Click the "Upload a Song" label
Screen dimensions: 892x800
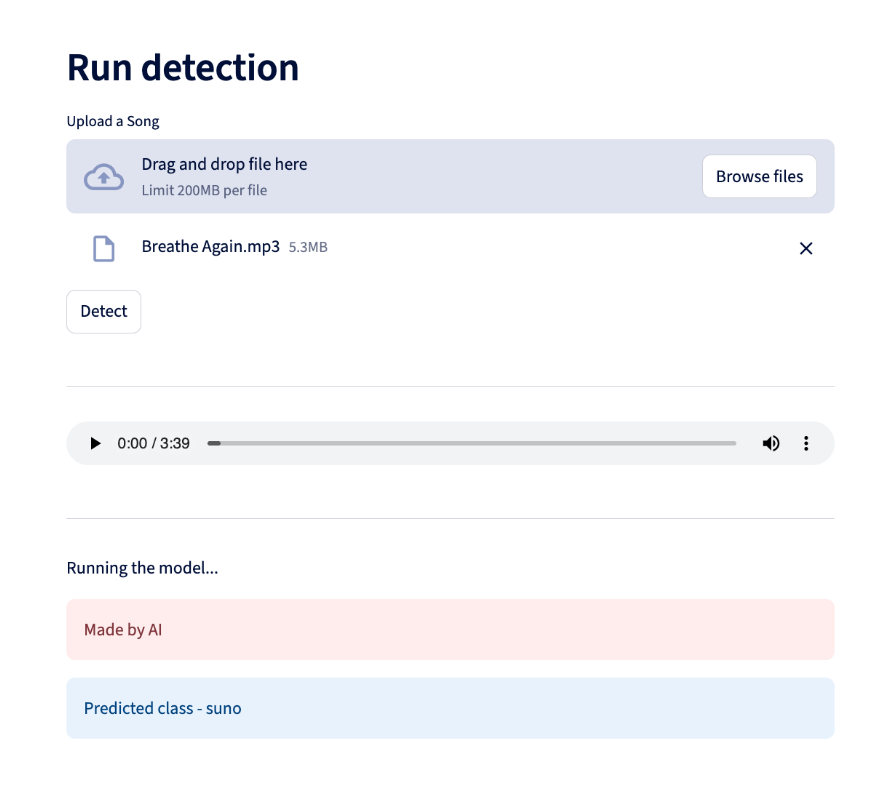113,121
